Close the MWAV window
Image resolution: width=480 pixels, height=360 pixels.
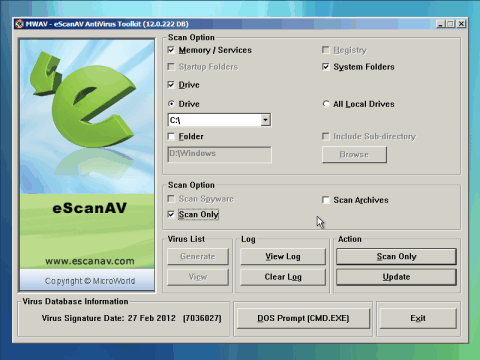click(461, 24)
